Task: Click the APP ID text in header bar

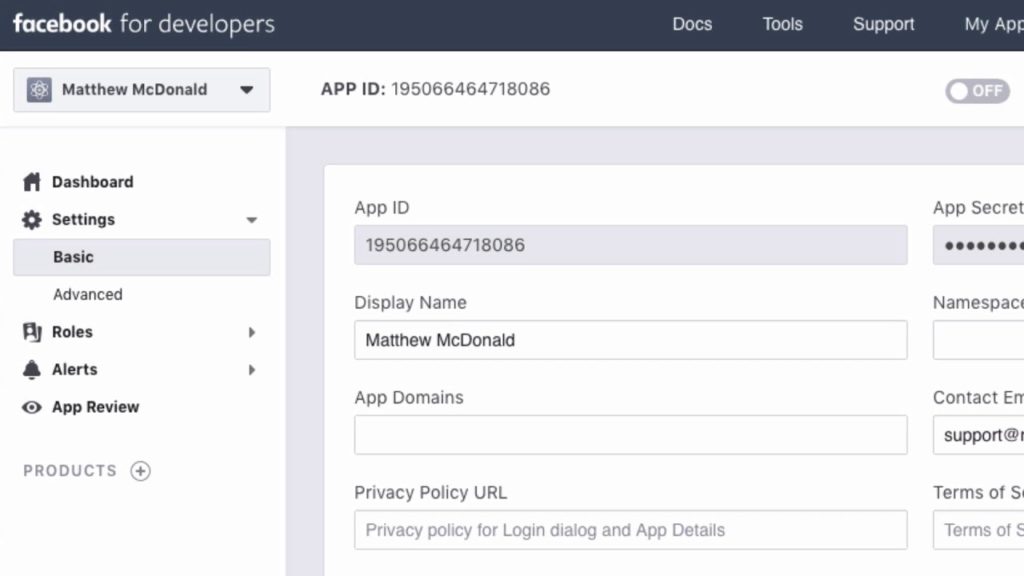Action: tap(436, 89)
